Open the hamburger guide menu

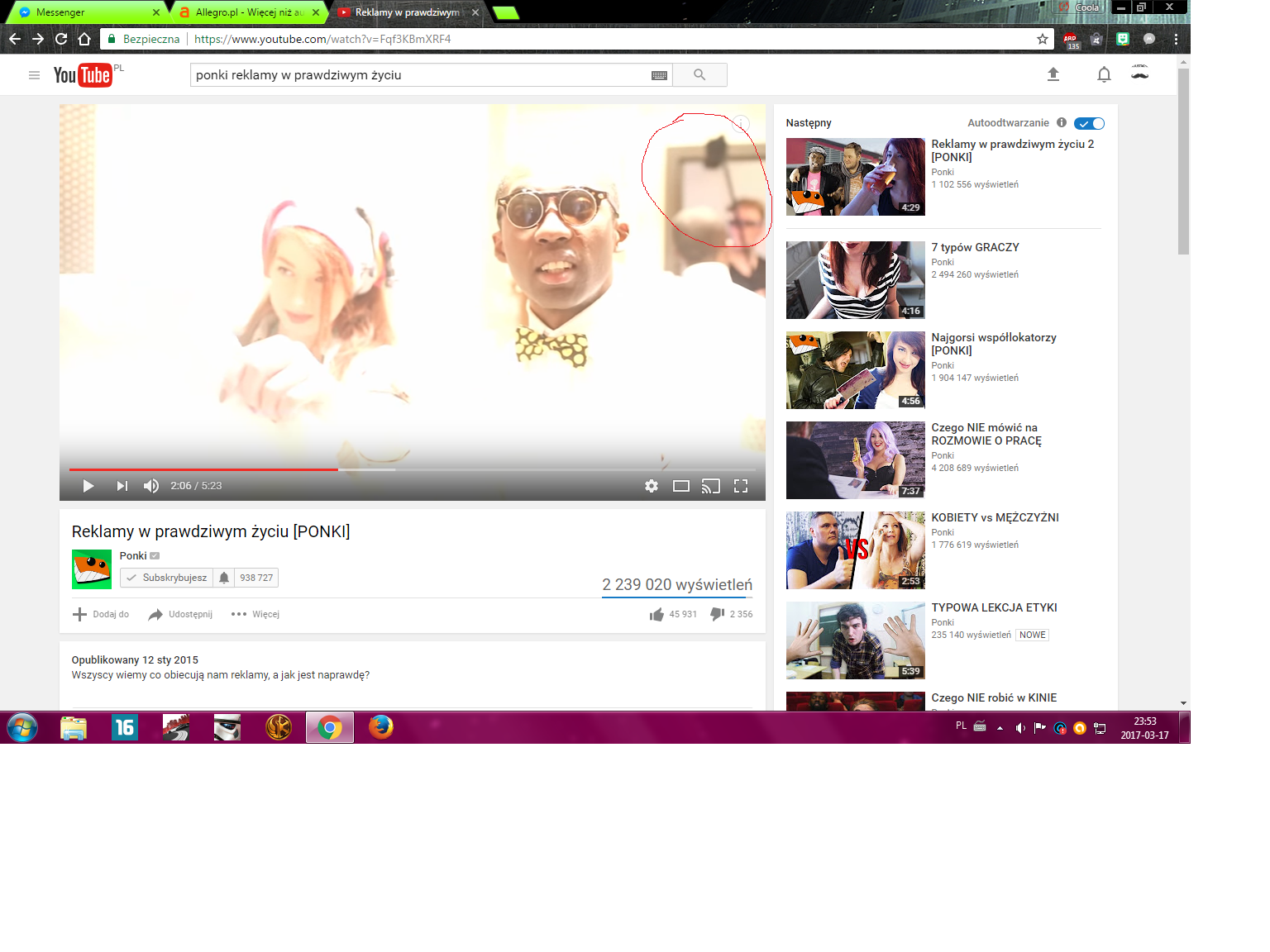point(34,75)
